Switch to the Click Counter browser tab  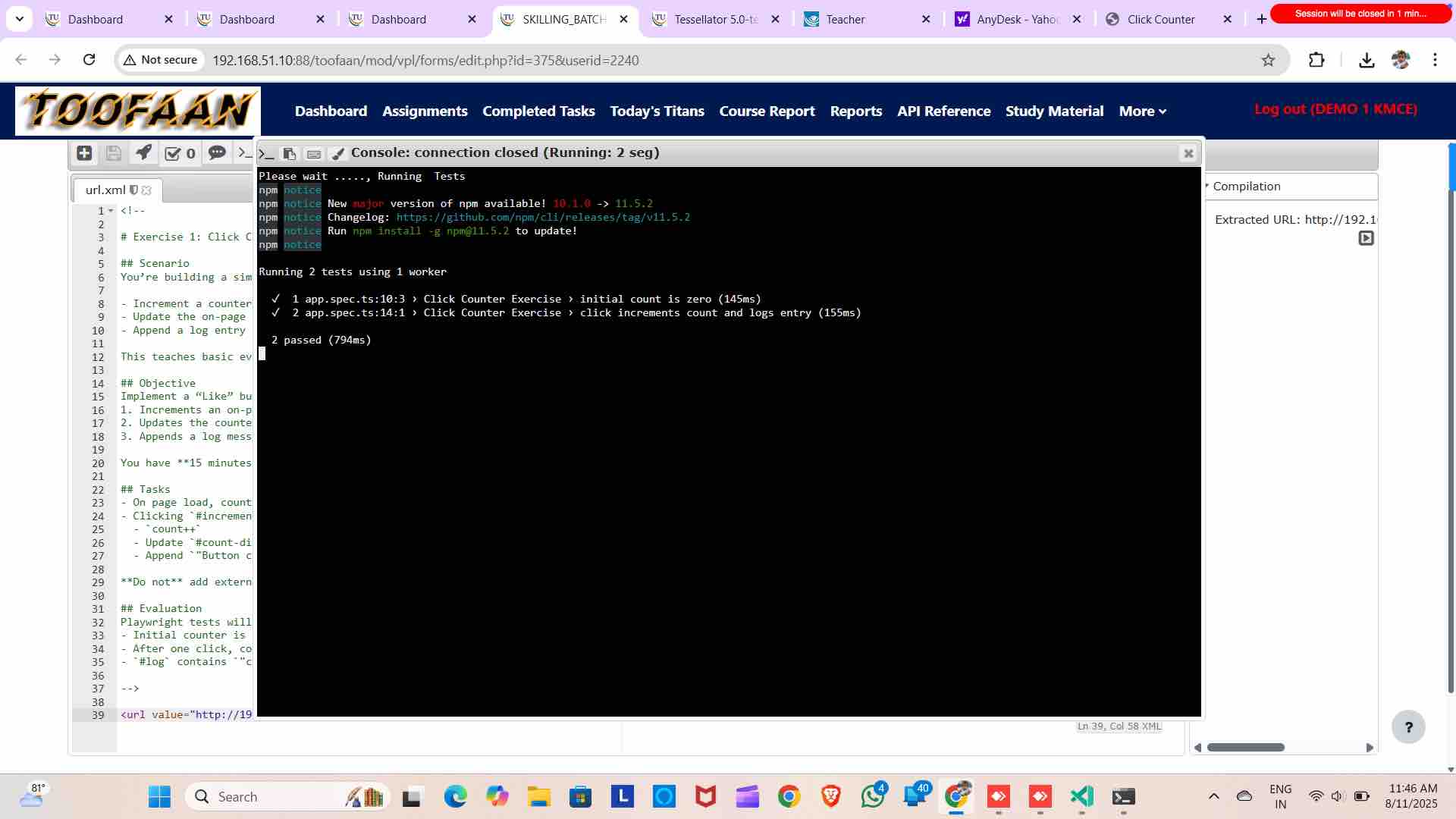pos(1160,20)
